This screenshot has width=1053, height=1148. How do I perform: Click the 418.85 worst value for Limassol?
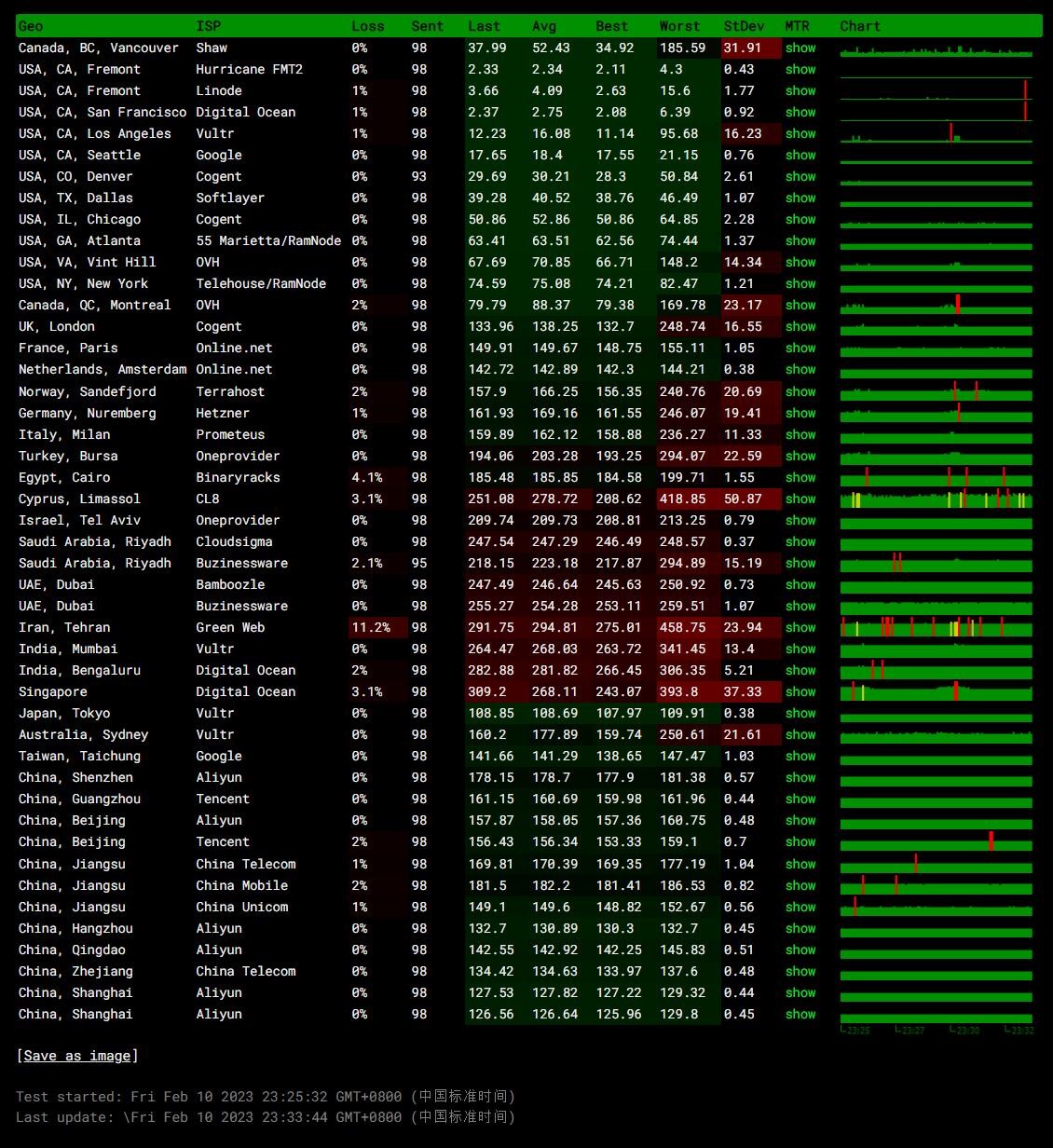[682, 499]
